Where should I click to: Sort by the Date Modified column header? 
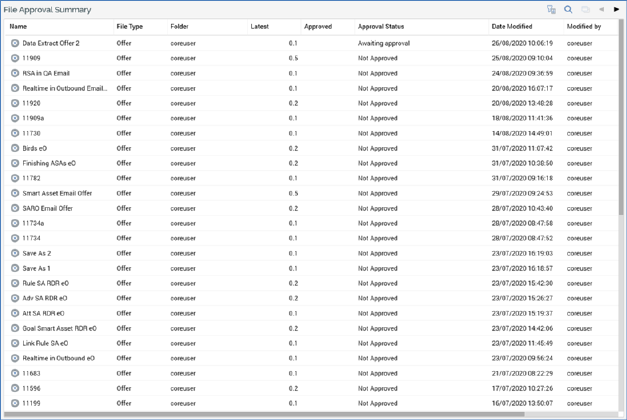511,27
